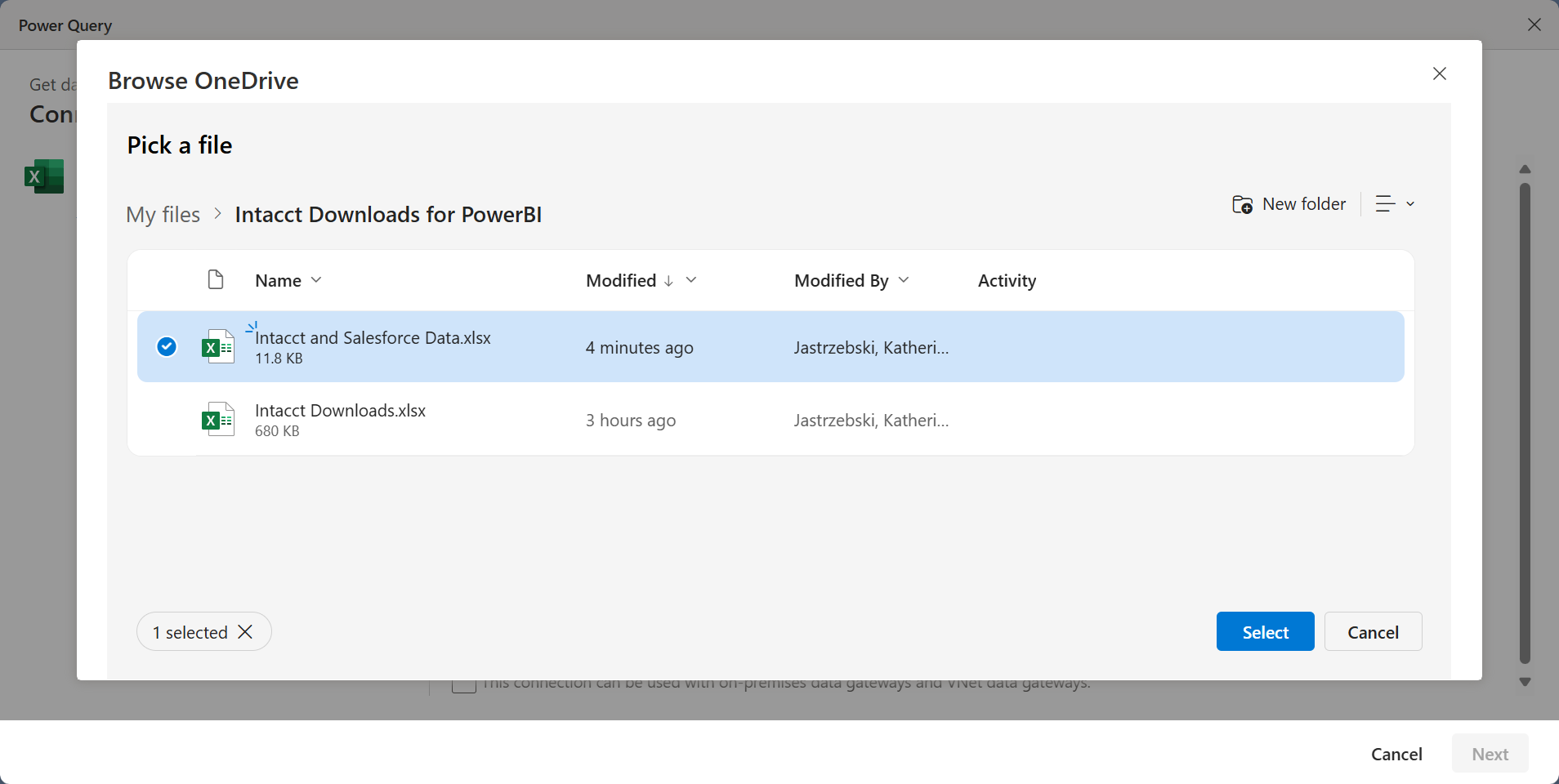
Task: Expand the Modified By column dropdown
Action: 904,280
